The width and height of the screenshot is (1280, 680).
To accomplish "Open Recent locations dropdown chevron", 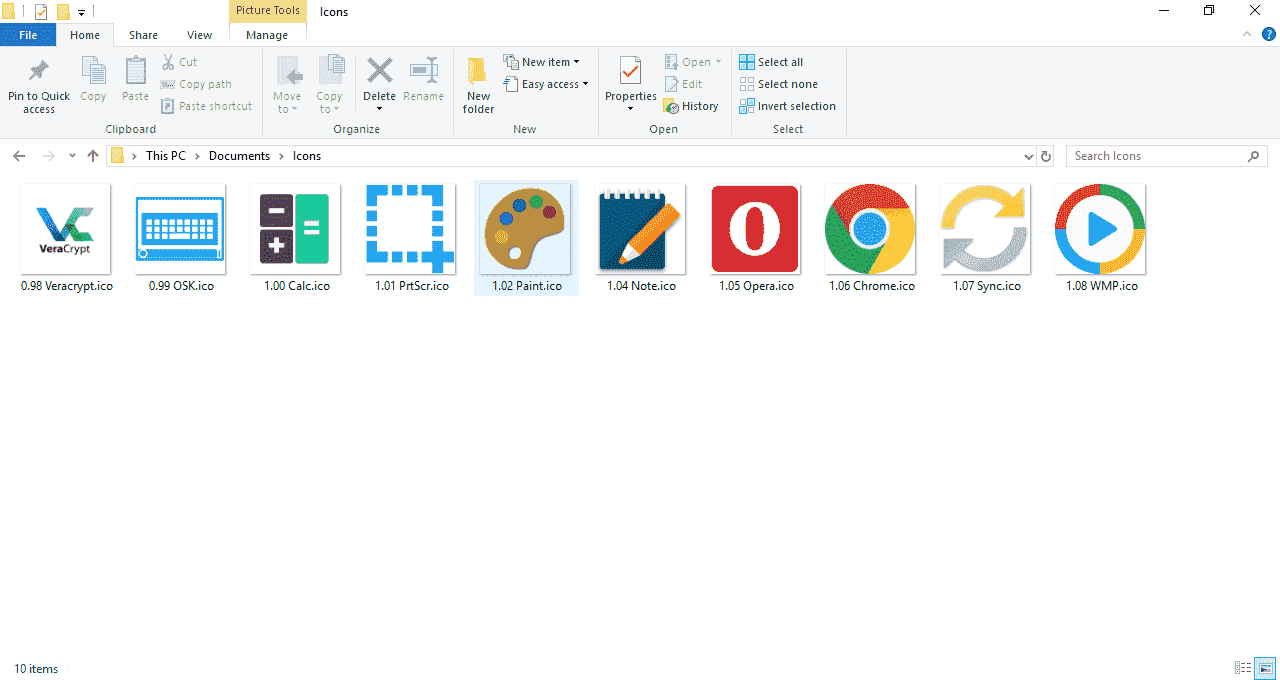I will click(72, 156).
